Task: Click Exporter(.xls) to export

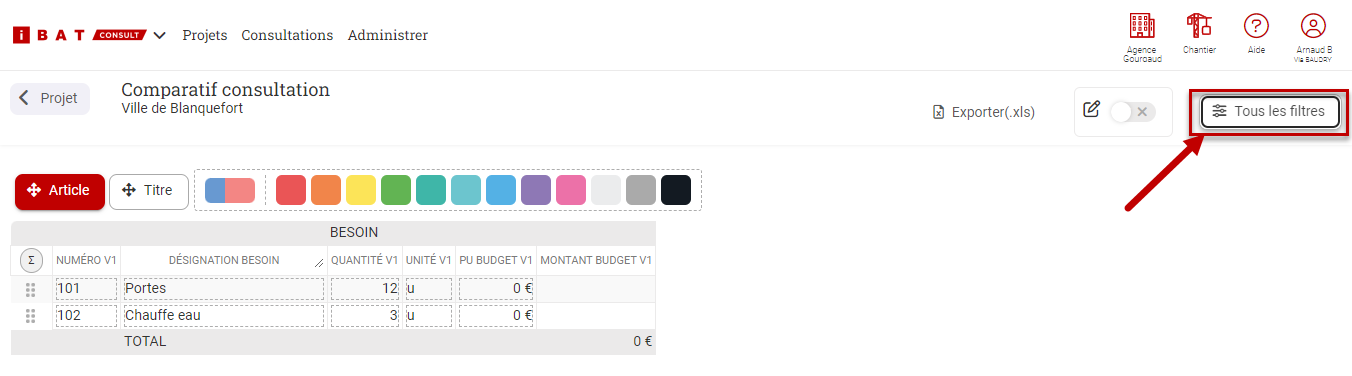Action: click(984, 112)
